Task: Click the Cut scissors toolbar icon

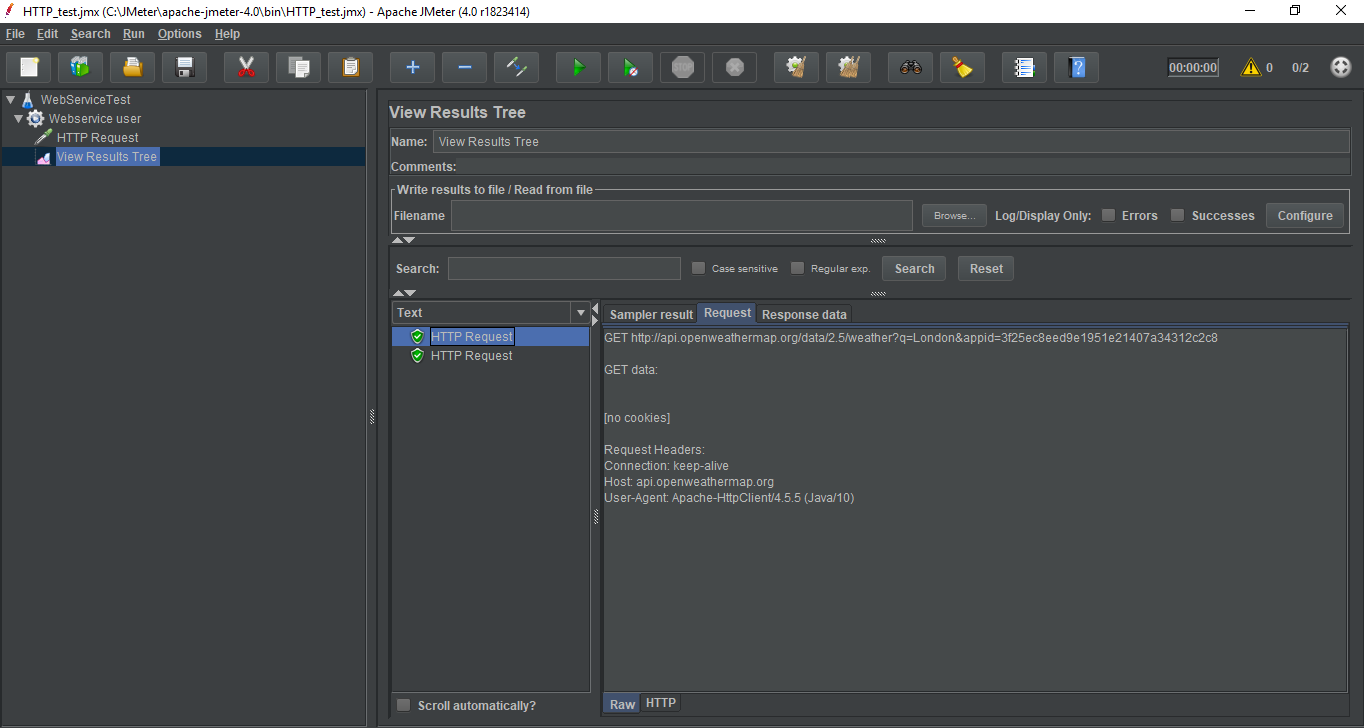Action: click(x=246, y=68)
